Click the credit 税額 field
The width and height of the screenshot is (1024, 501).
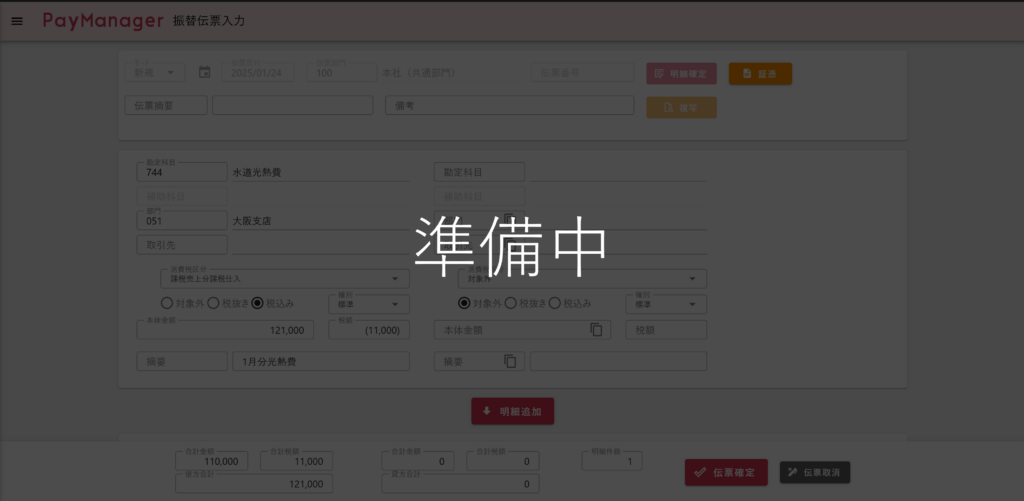tap(666, 330)
